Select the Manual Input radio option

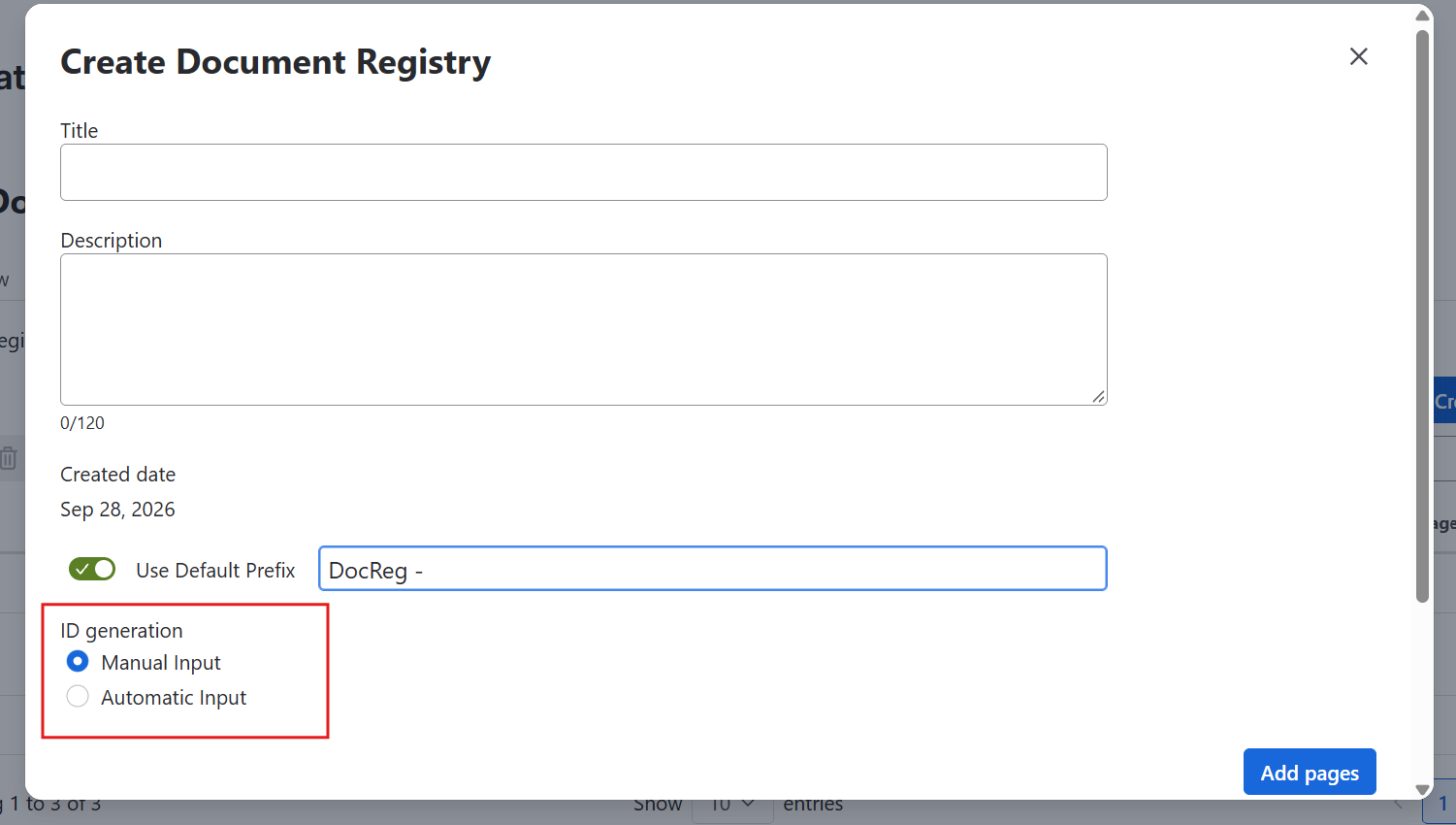(78, 662)
